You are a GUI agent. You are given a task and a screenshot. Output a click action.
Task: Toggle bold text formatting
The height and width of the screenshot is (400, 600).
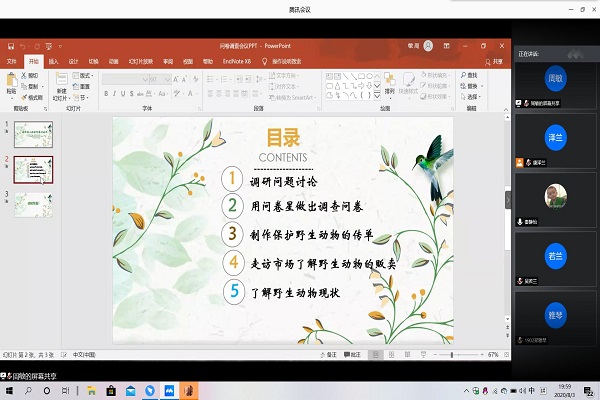point(106,94)
